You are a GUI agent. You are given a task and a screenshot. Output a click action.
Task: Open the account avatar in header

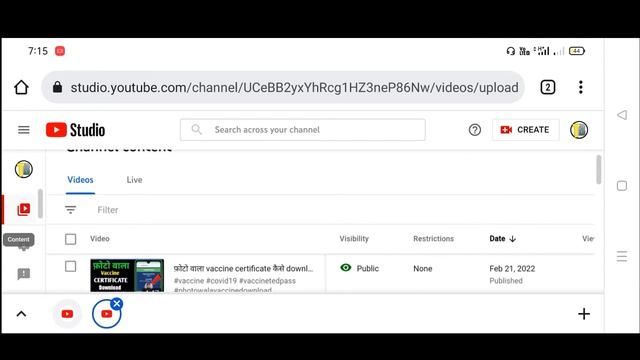coord(579,130)
